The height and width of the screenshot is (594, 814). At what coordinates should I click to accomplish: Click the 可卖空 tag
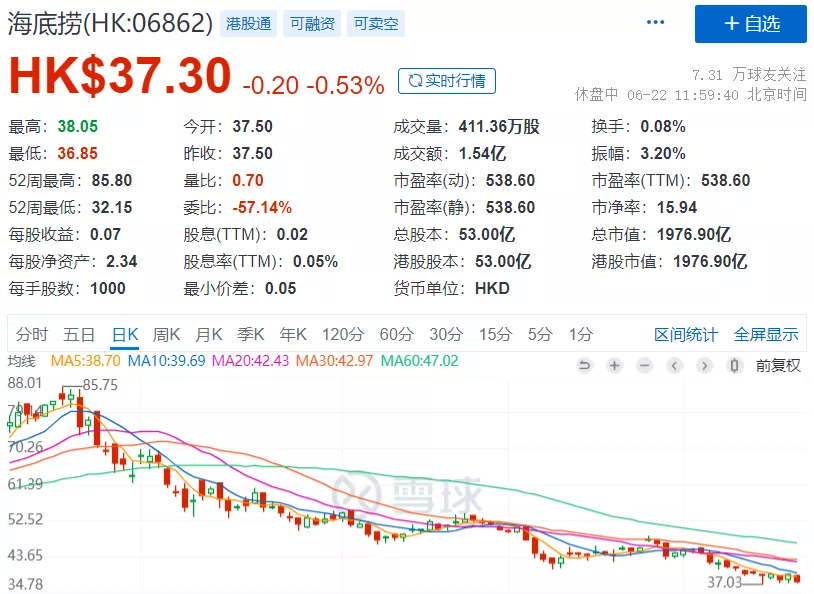click(x=376, y=24)
